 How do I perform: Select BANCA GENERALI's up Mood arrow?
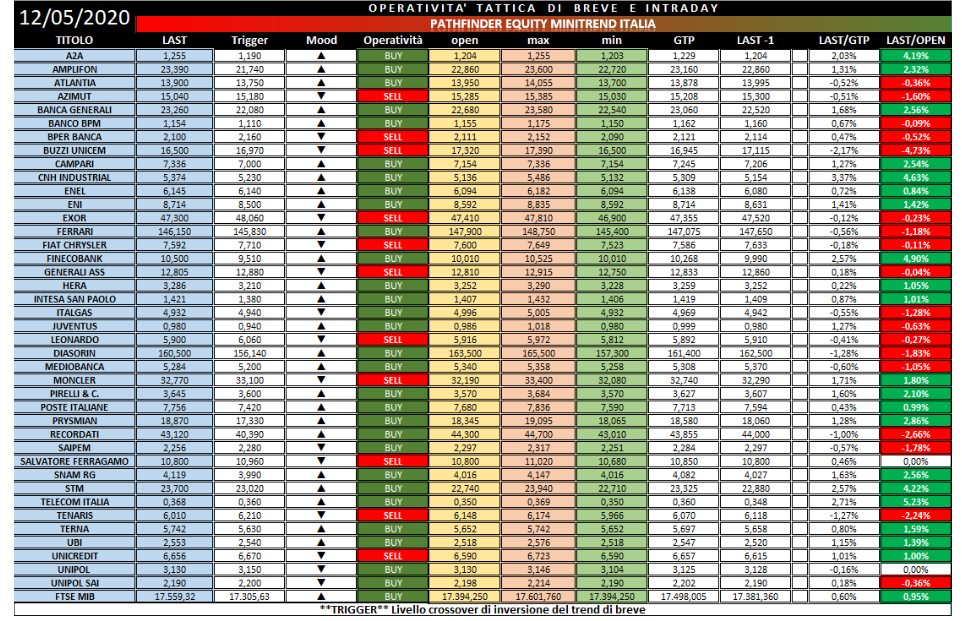tap(321, 110)
